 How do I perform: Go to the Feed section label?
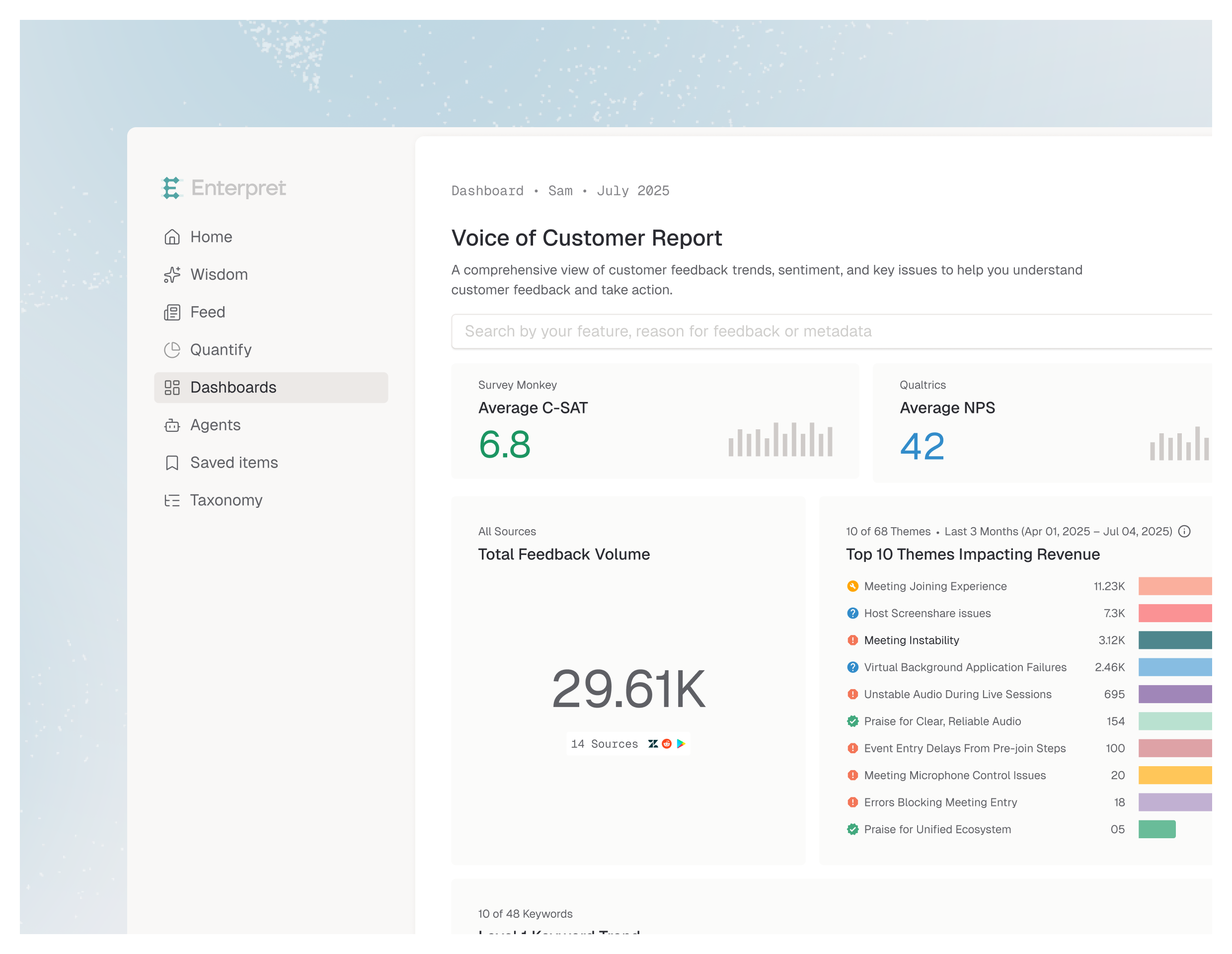coord(208,313)
